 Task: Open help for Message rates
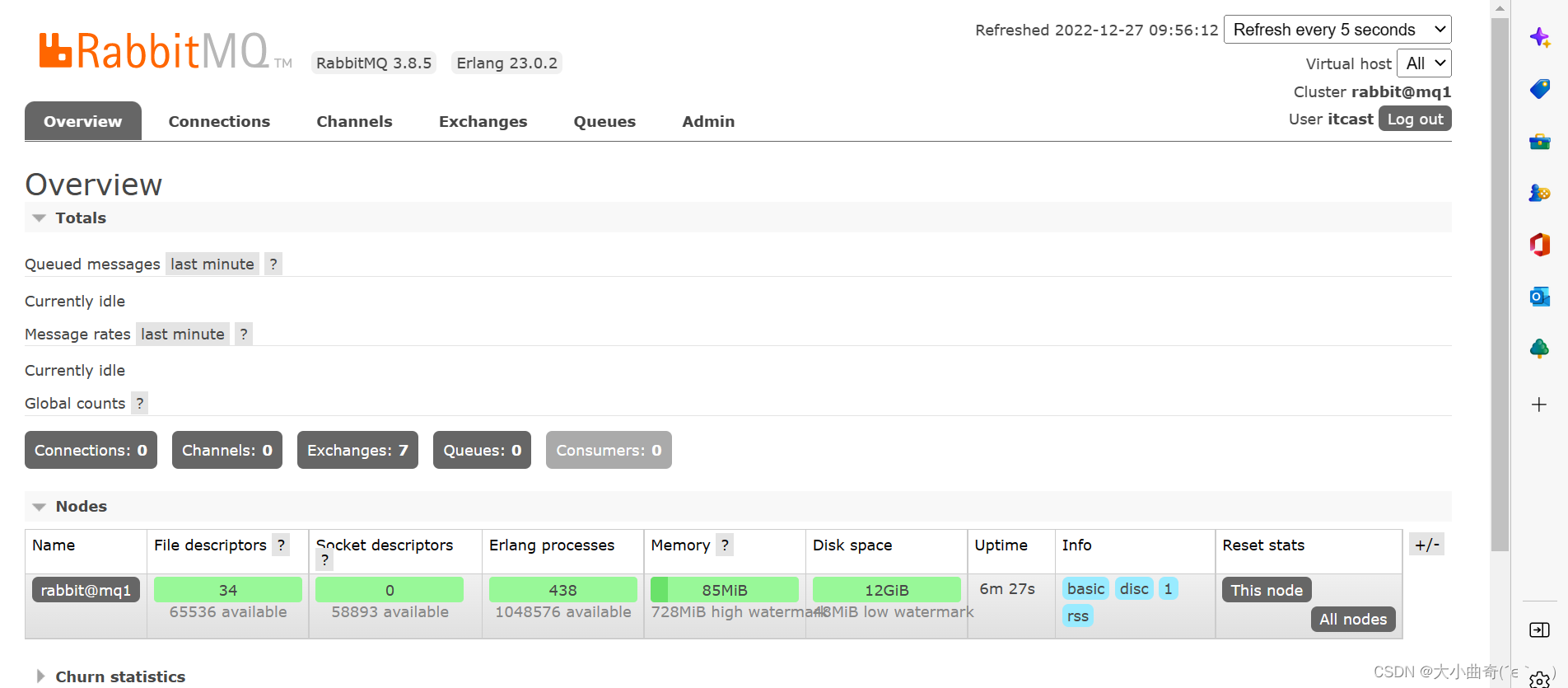point(244,334)
